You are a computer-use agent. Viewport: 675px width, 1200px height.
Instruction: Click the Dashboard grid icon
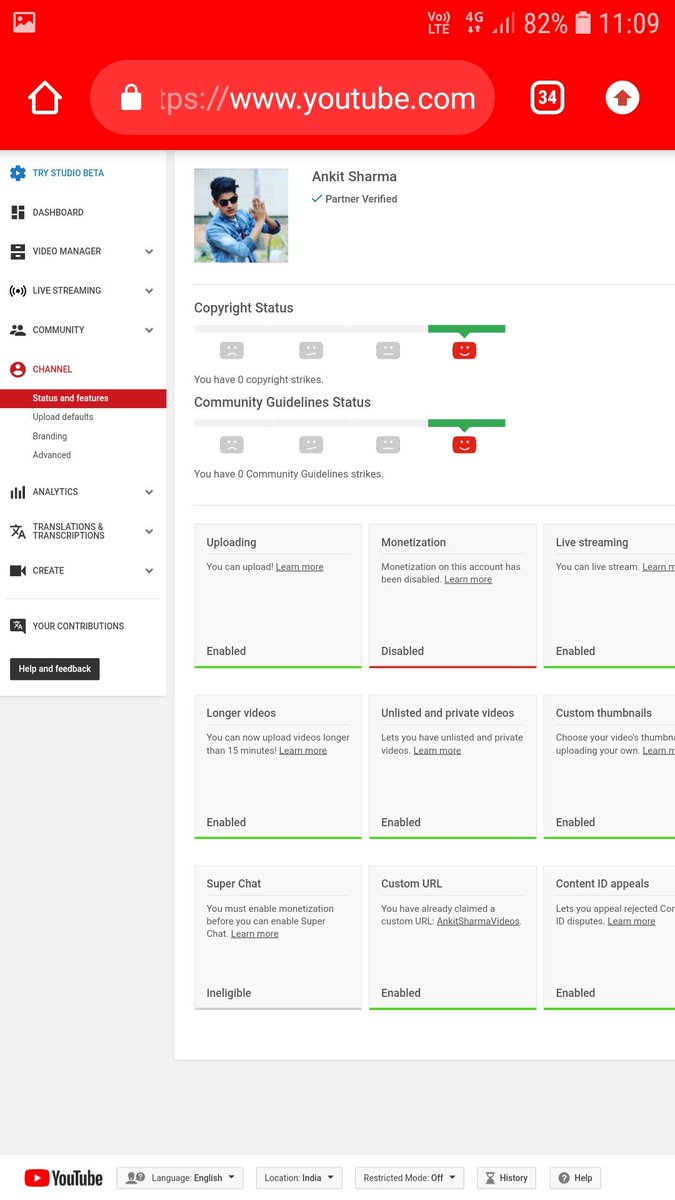(18, 212)
